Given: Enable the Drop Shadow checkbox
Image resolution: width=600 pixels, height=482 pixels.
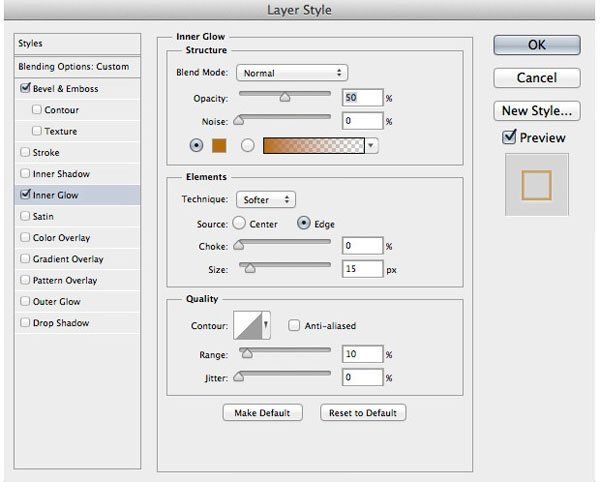Looking at the screenshot, I should pos(25,322).
